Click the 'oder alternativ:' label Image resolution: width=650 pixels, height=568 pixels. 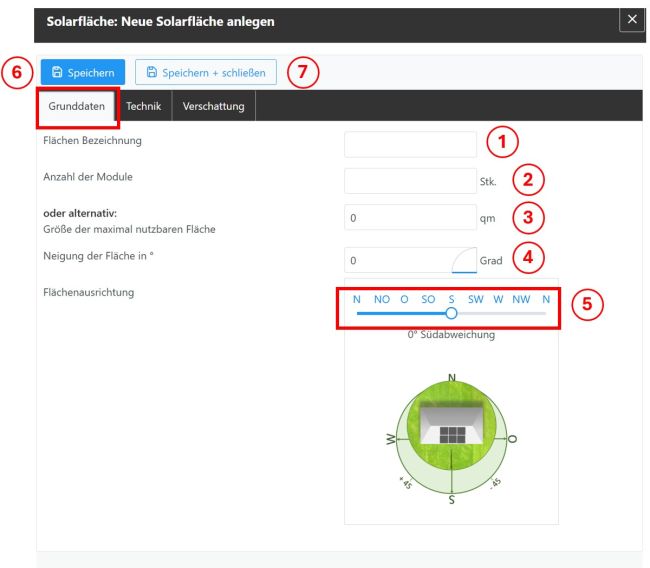[80, 213]
